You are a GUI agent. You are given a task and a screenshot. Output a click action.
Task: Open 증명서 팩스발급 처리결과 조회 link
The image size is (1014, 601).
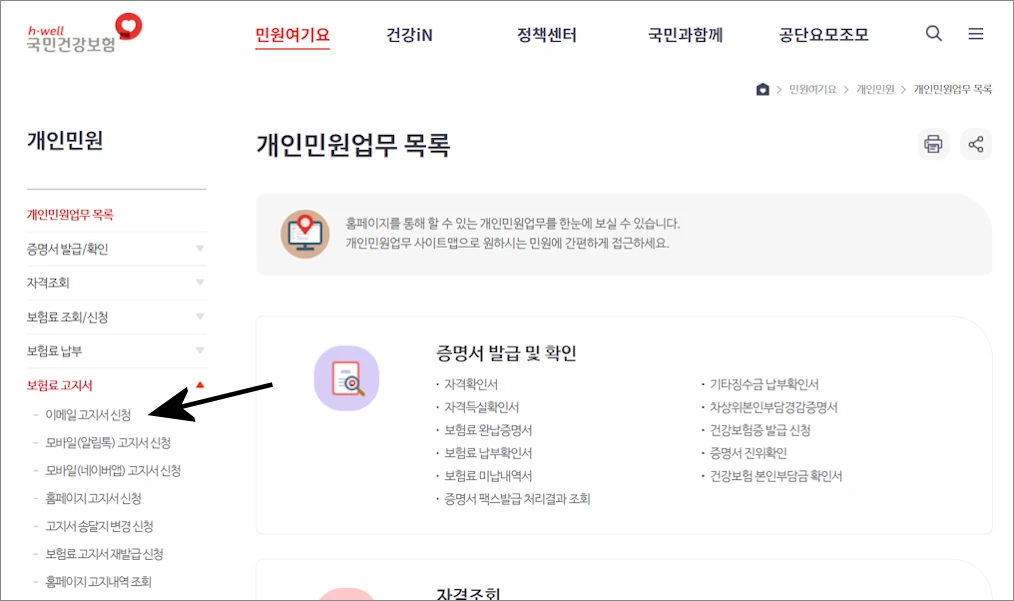[x=517, y=499]
